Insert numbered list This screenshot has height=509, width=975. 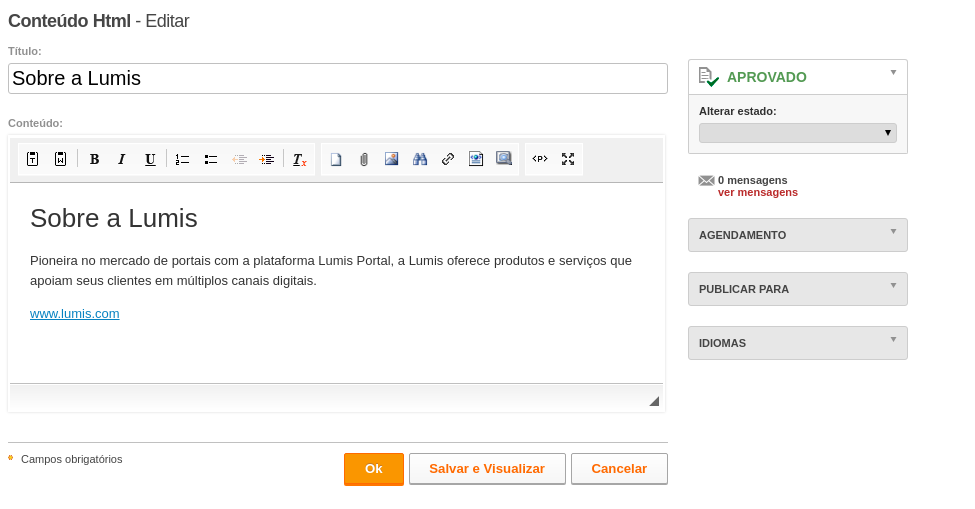tap(182, 159)
